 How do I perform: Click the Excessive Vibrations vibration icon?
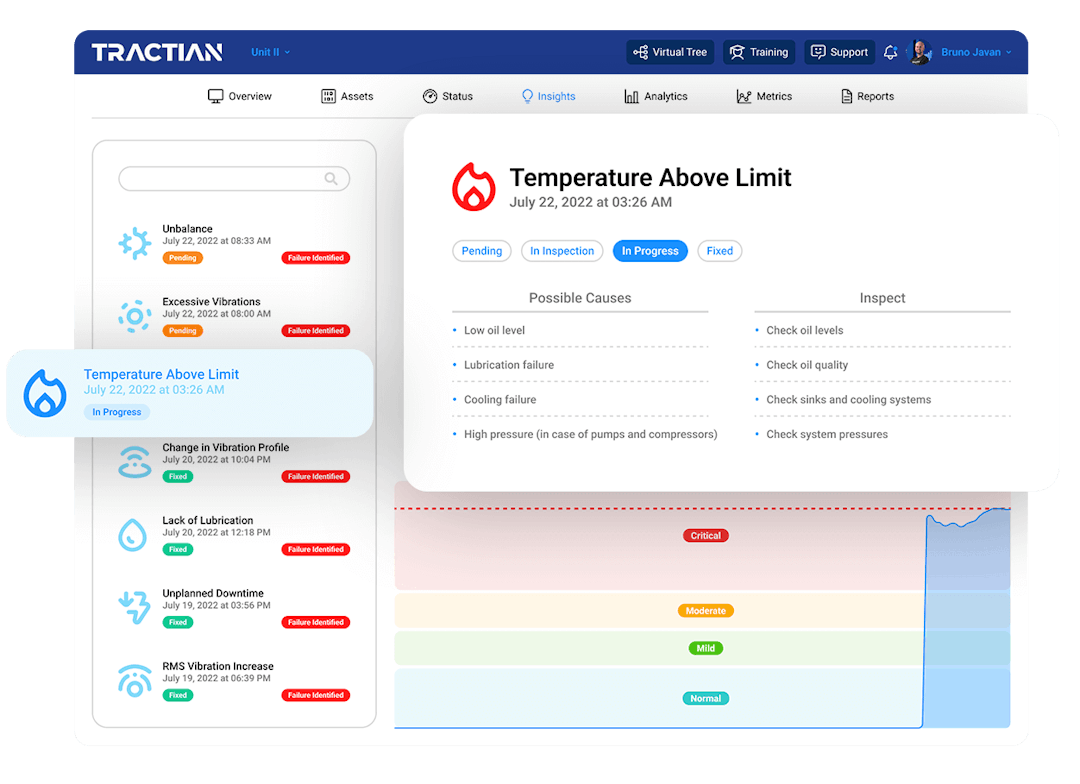(x=134, y=316)
